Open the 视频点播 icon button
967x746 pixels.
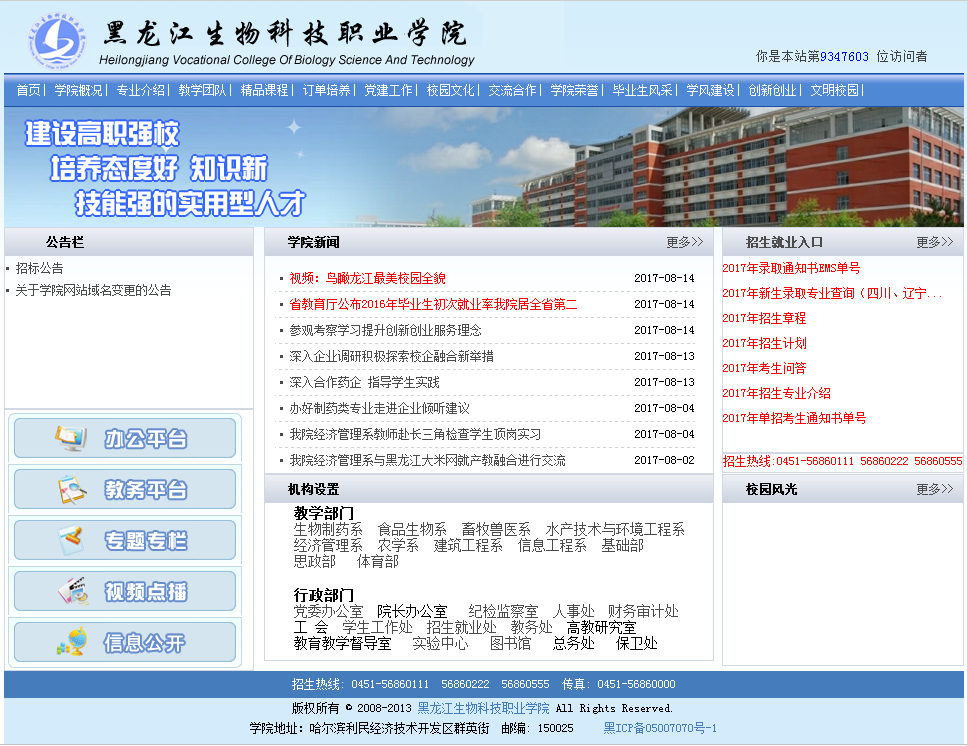point(124,591)
